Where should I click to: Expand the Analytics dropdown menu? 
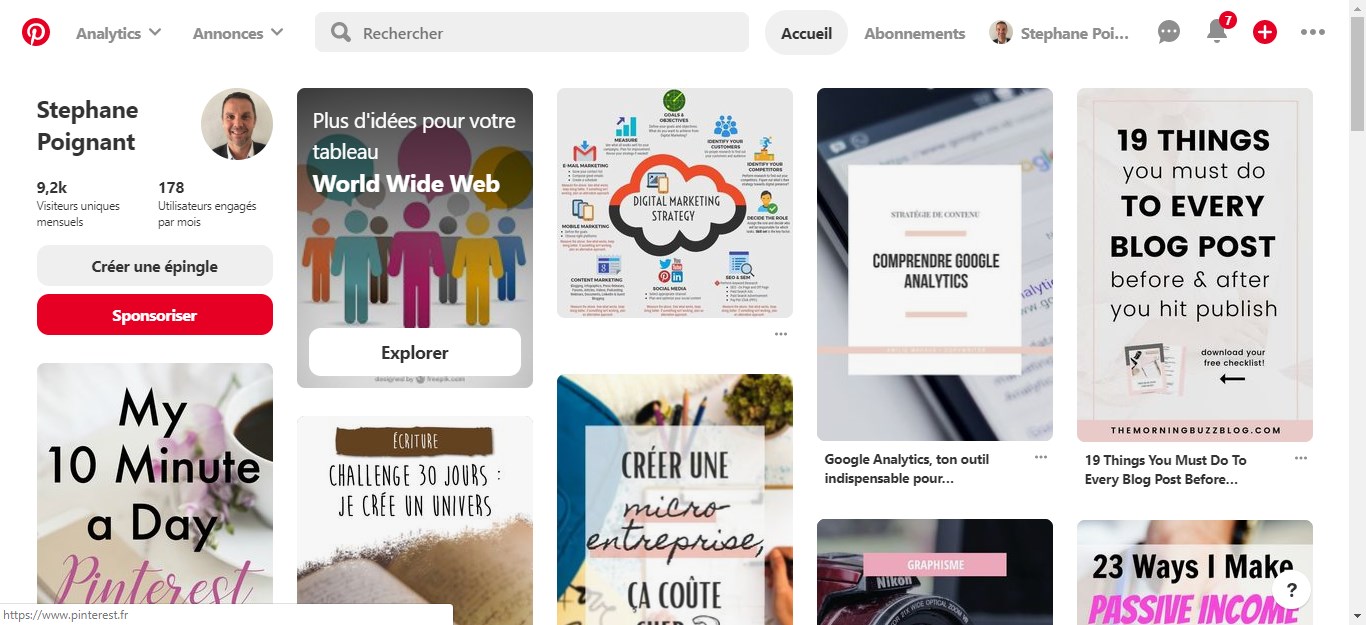118,33
